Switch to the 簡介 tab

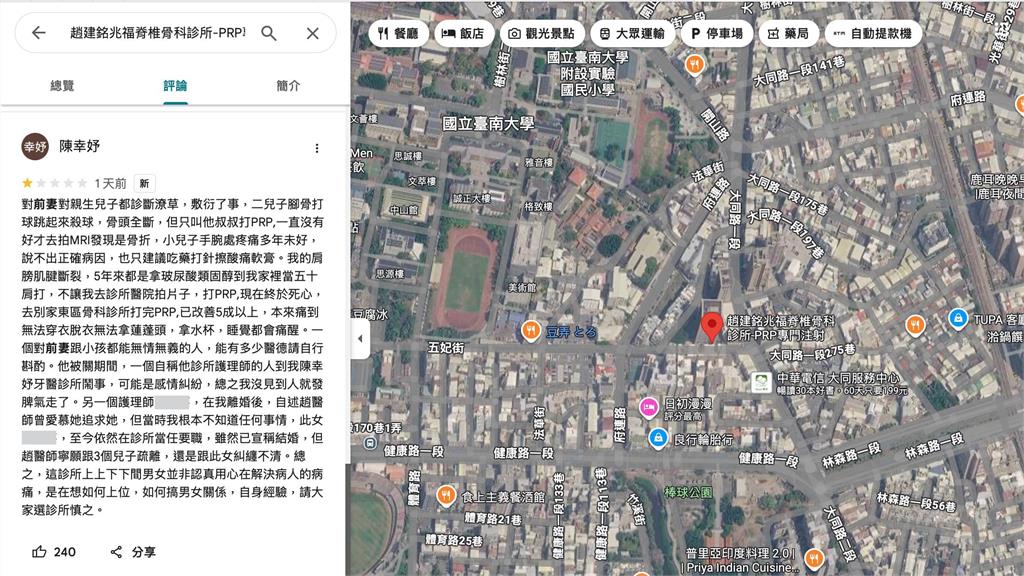(x=288, y=86)
